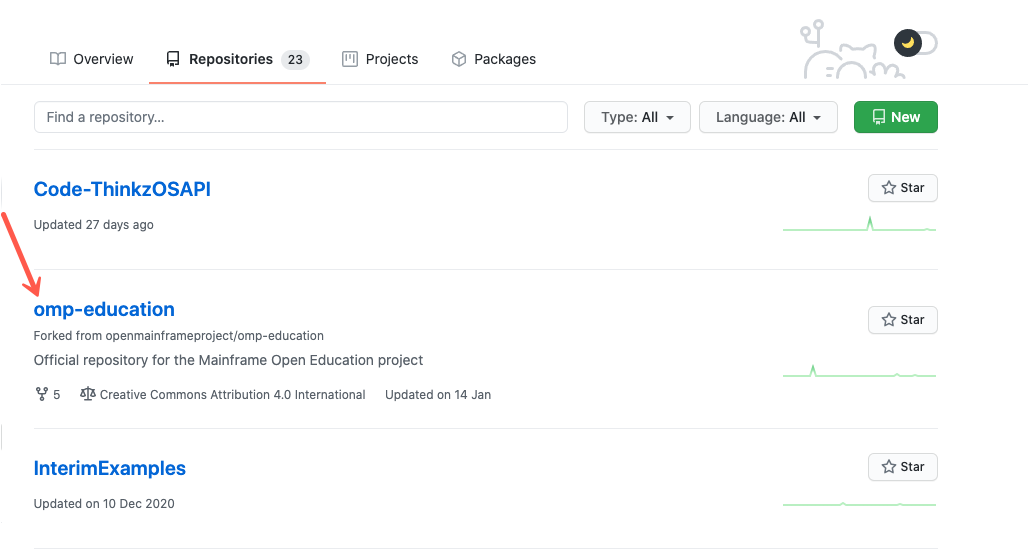
Task: Click 'Creative Commons Attribution 4.0 International' text
Action: point(232,394)
